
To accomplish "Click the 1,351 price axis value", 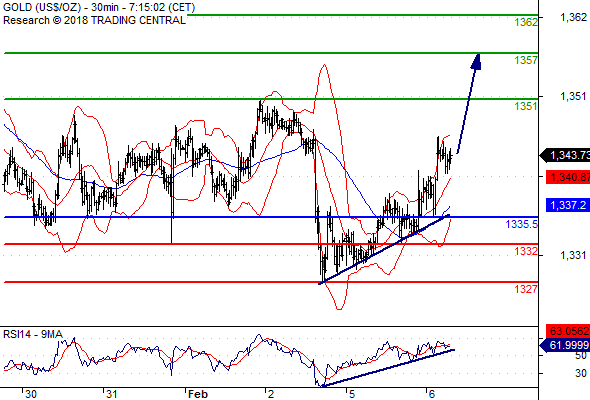I will click(573, 96).
